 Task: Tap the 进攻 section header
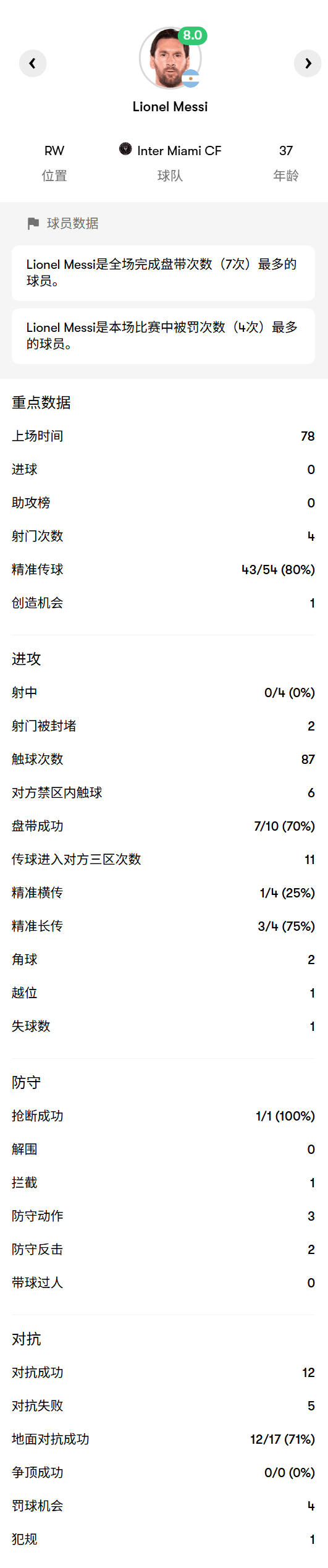pyautogui.click(x=27, y=659)
